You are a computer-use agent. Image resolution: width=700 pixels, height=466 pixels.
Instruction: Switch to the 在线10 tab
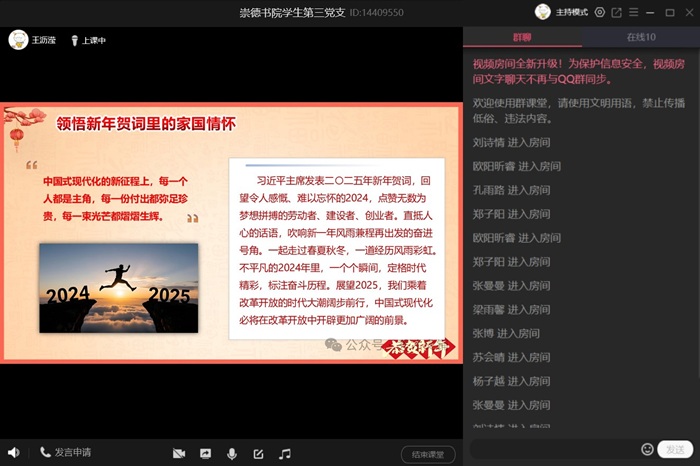click(x=641, y=37)
